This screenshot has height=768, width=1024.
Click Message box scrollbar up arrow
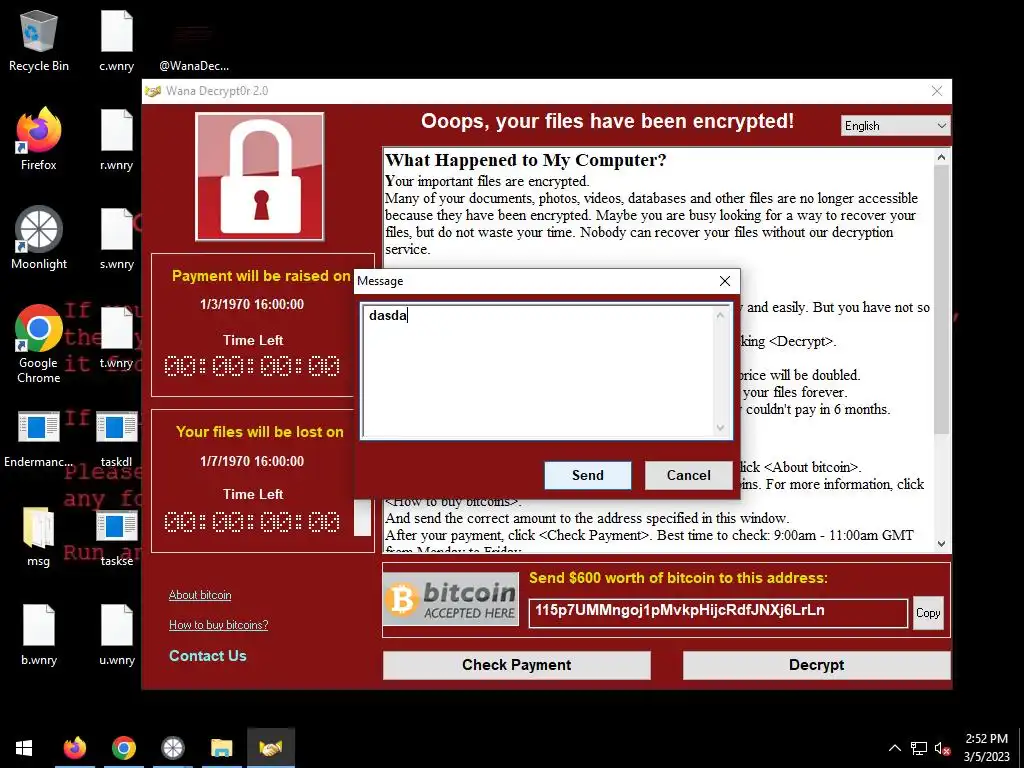(x=720, y=315)
